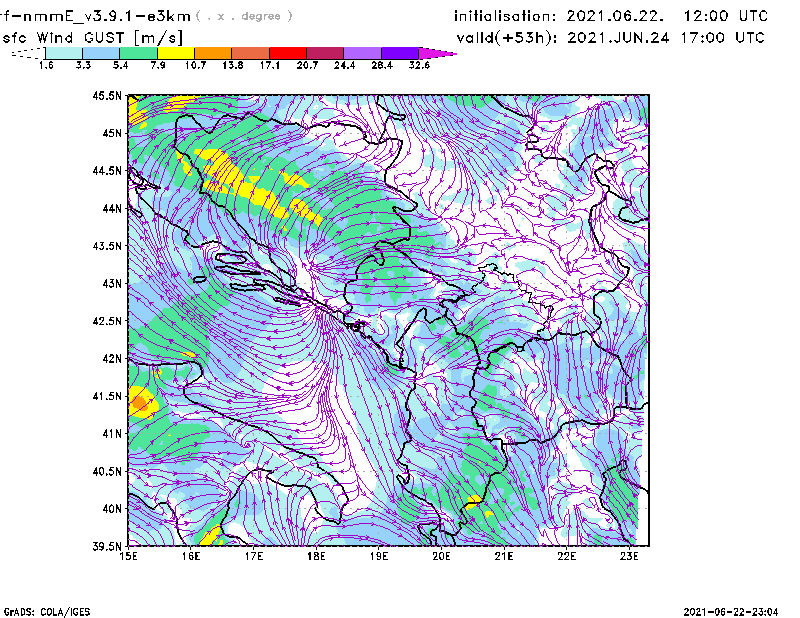
Task: Click the '23E' longitude label
Action: coord(629,556)
